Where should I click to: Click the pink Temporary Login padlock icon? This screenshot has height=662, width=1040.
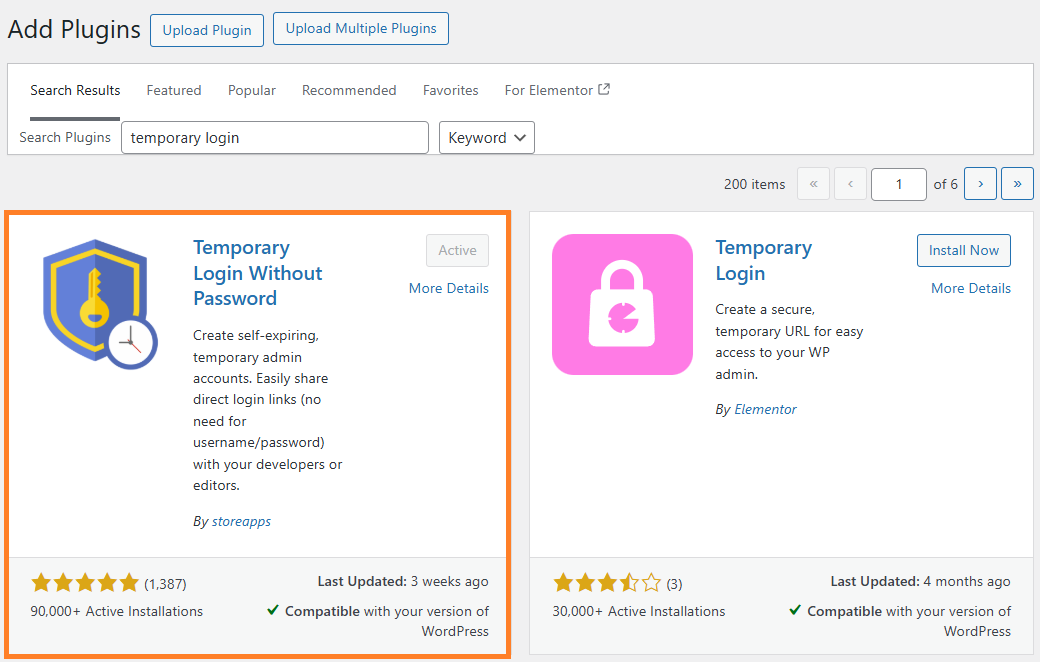[622, 304]
